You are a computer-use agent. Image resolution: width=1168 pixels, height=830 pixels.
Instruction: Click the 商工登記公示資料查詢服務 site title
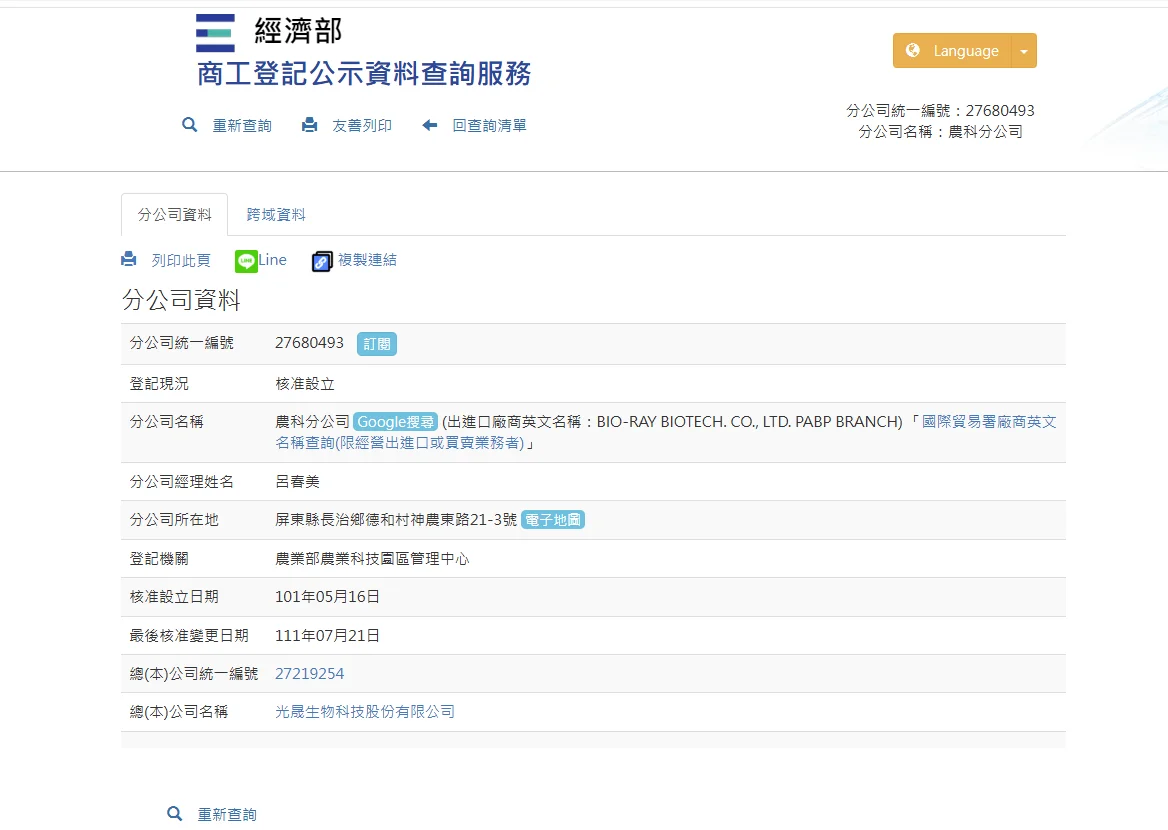(364, 73)
